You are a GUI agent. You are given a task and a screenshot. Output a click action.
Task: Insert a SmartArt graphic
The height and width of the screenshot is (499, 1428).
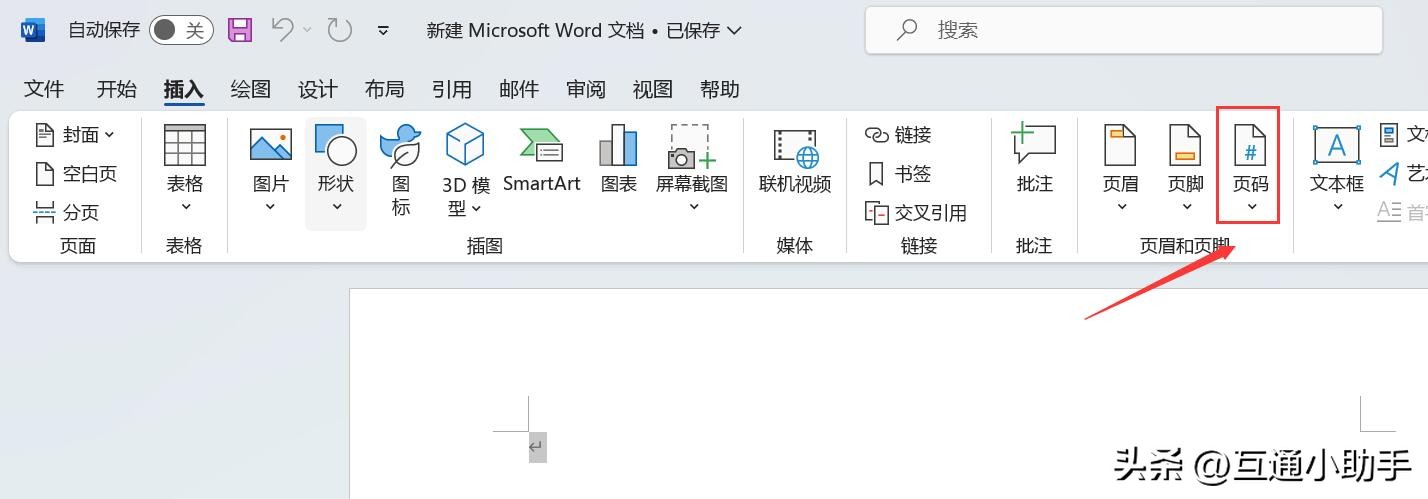[x=542, y=160]
